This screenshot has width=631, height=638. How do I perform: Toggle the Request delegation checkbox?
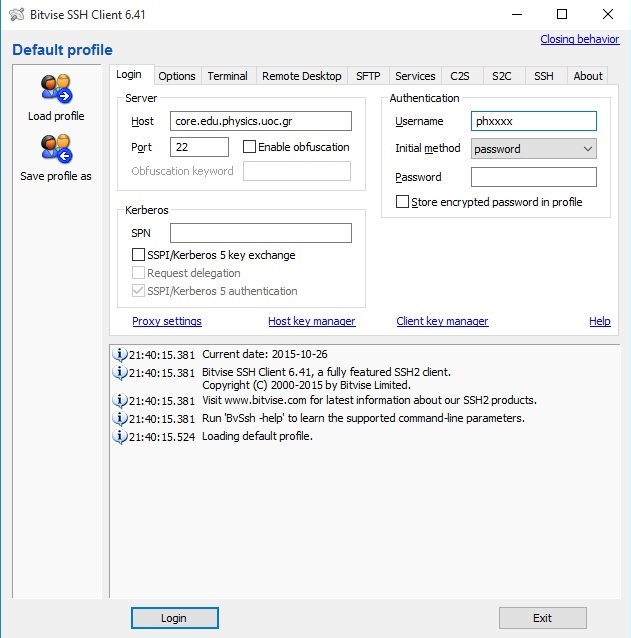click(x=138, y=273)
